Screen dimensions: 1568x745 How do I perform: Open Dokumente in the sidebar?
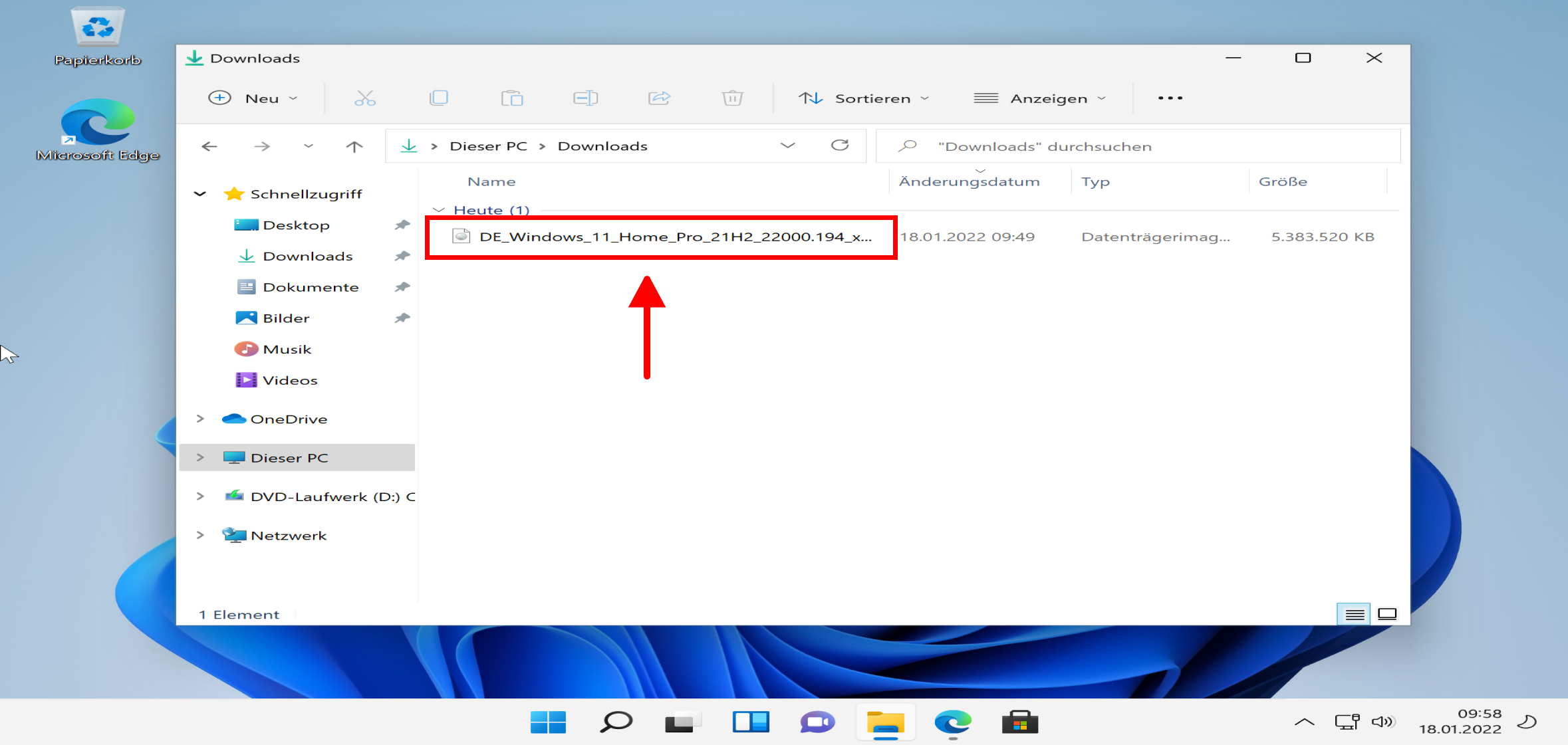[297, 287]
